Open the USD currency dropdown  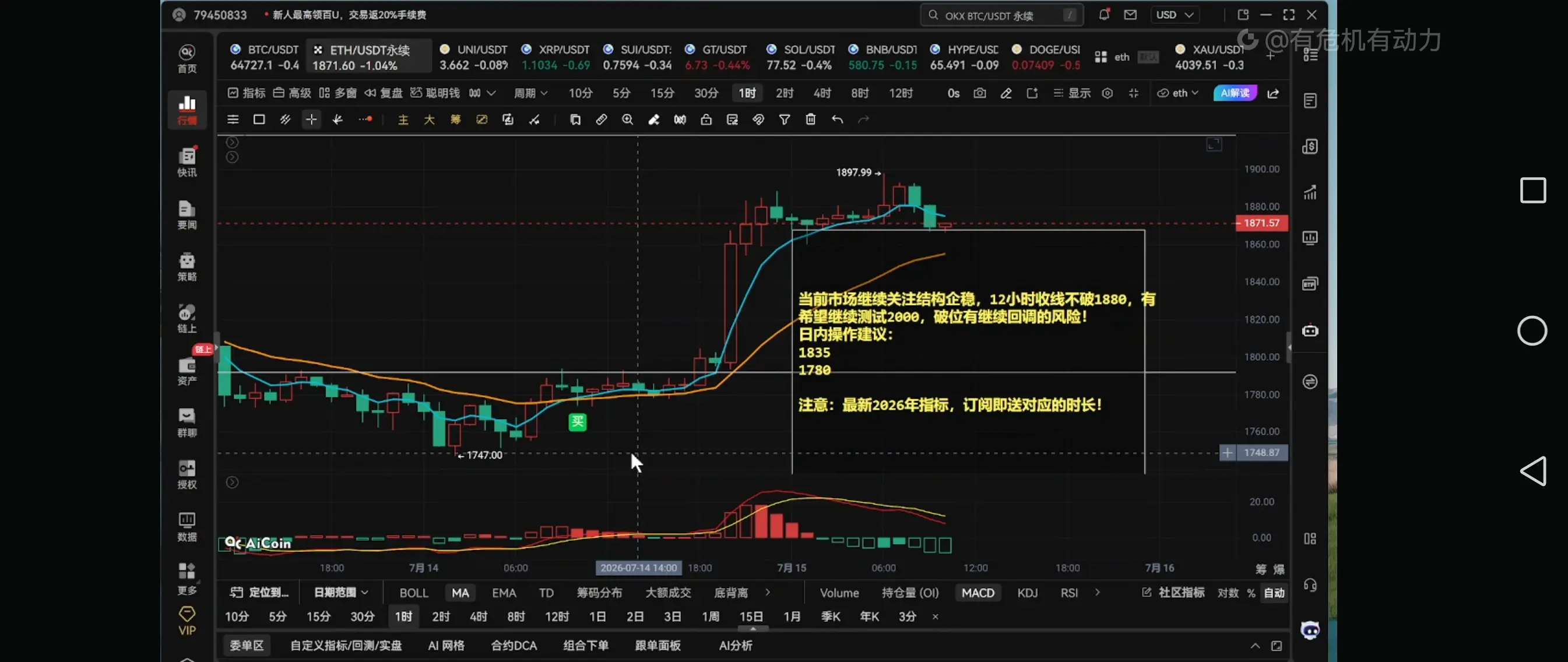point(1174,15)
